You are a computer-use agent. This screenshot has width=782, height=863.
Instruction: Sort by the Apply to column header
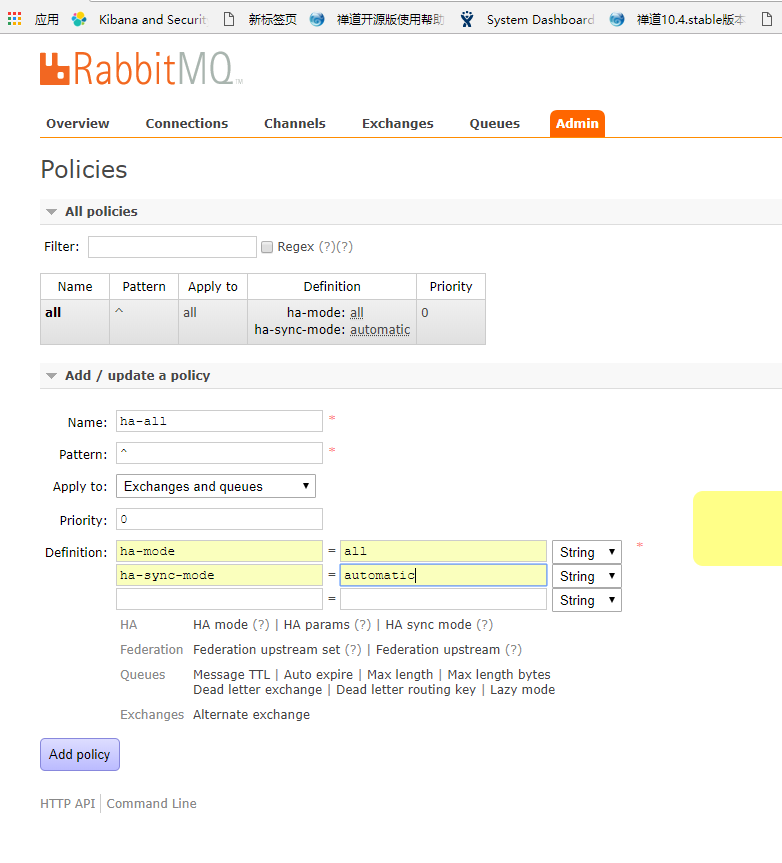212,287
